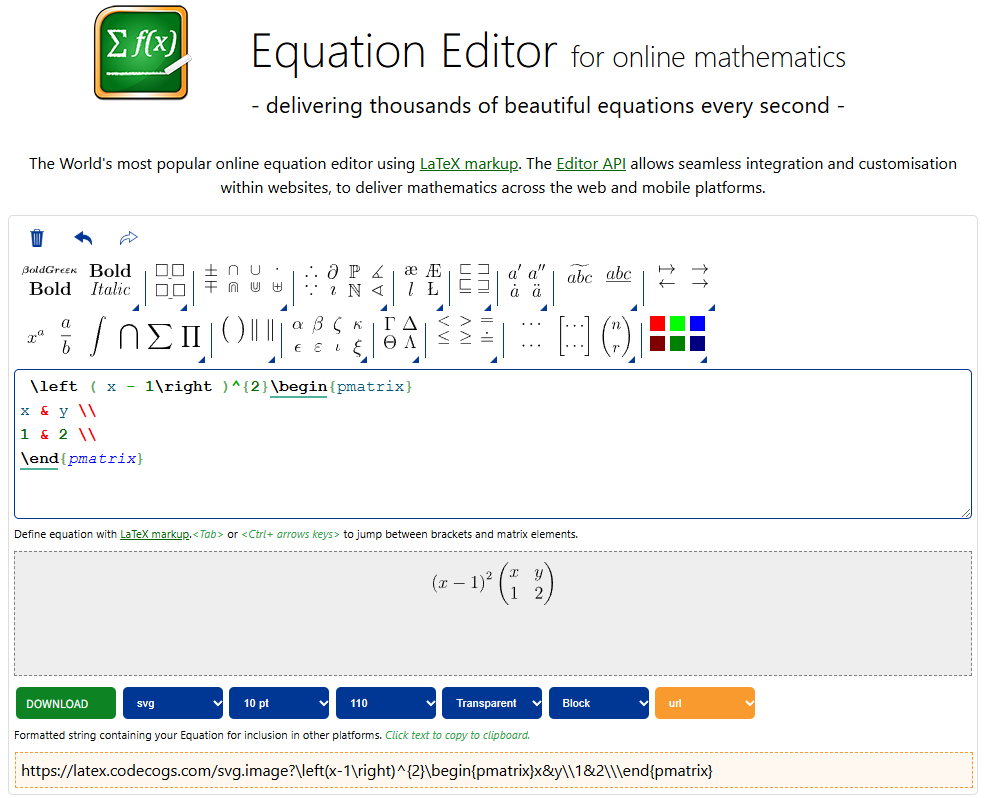Pick the bright green color swatch
The image size is (984, 798).
(x=677, y=323)
